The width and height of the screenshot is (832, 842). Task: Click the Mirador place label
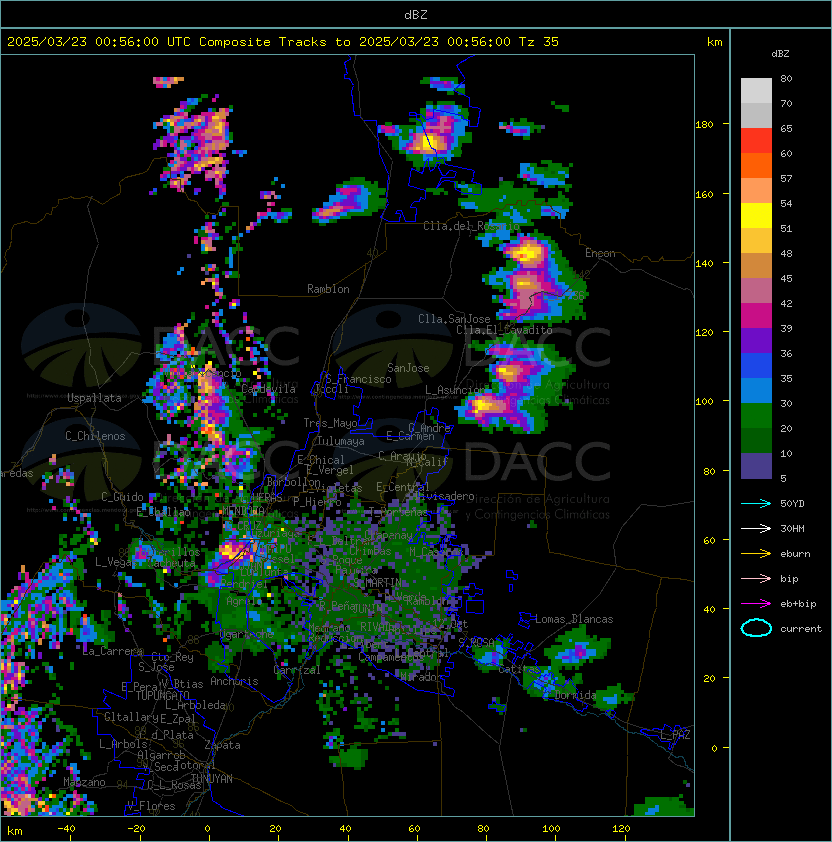[x=422, y=677]
